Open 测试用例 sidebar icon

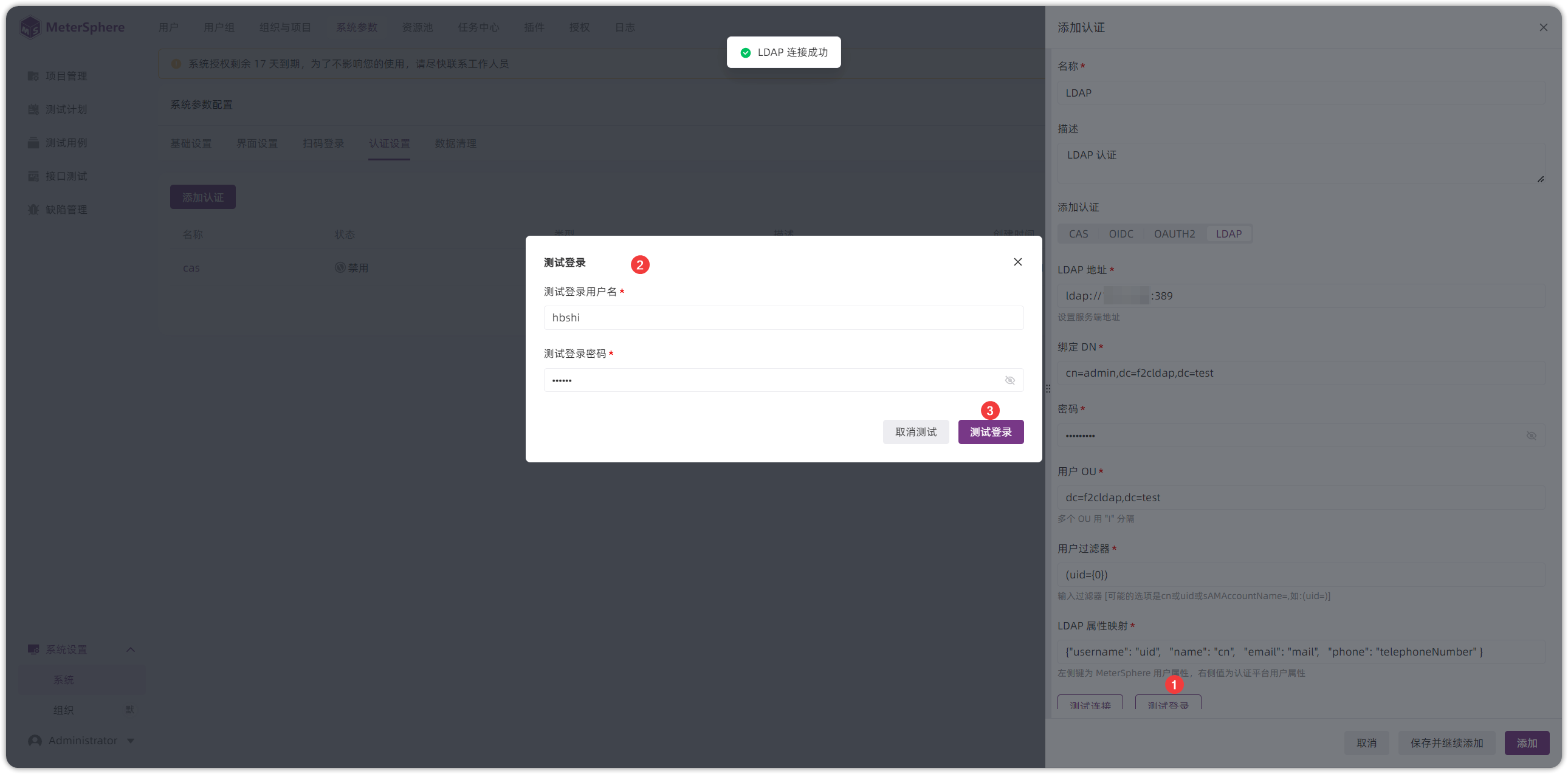(33, 143)
